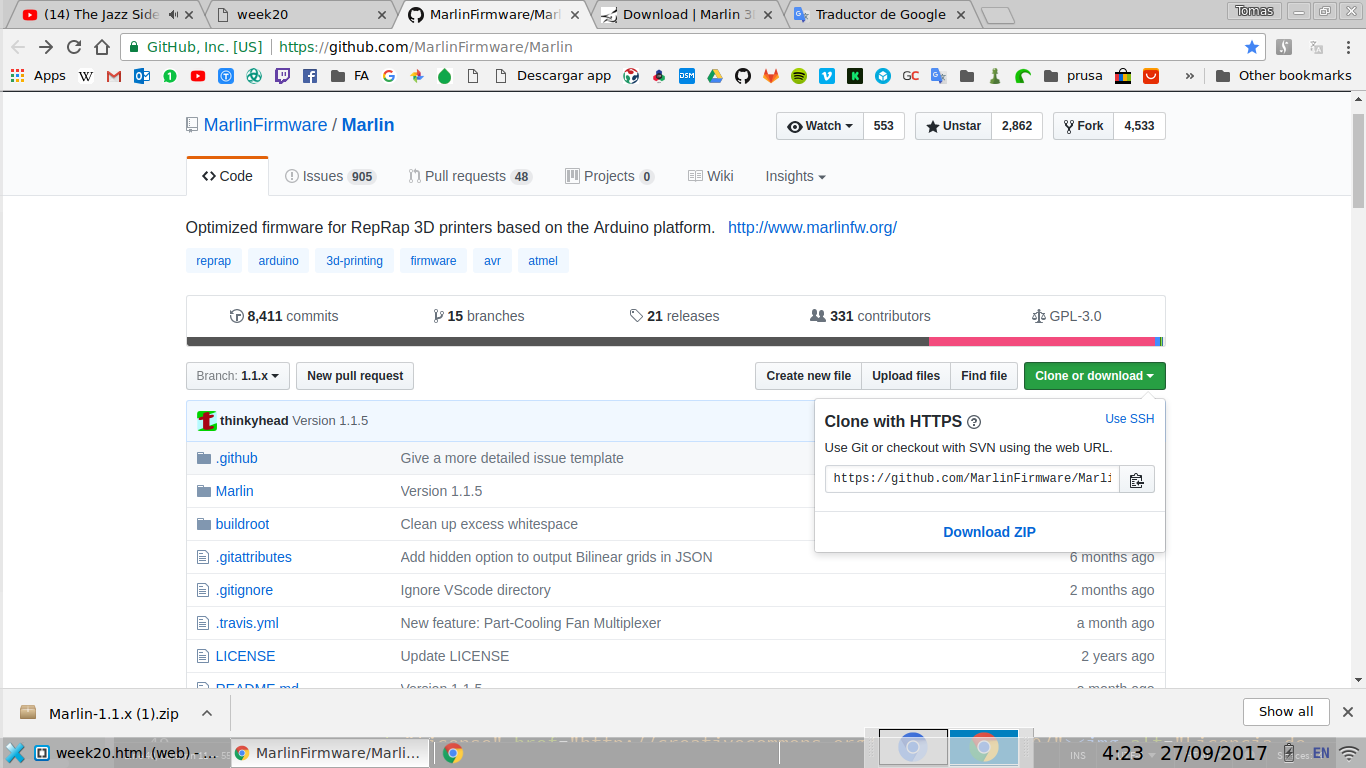Open the Vimeo bookmark

(827, 76)
